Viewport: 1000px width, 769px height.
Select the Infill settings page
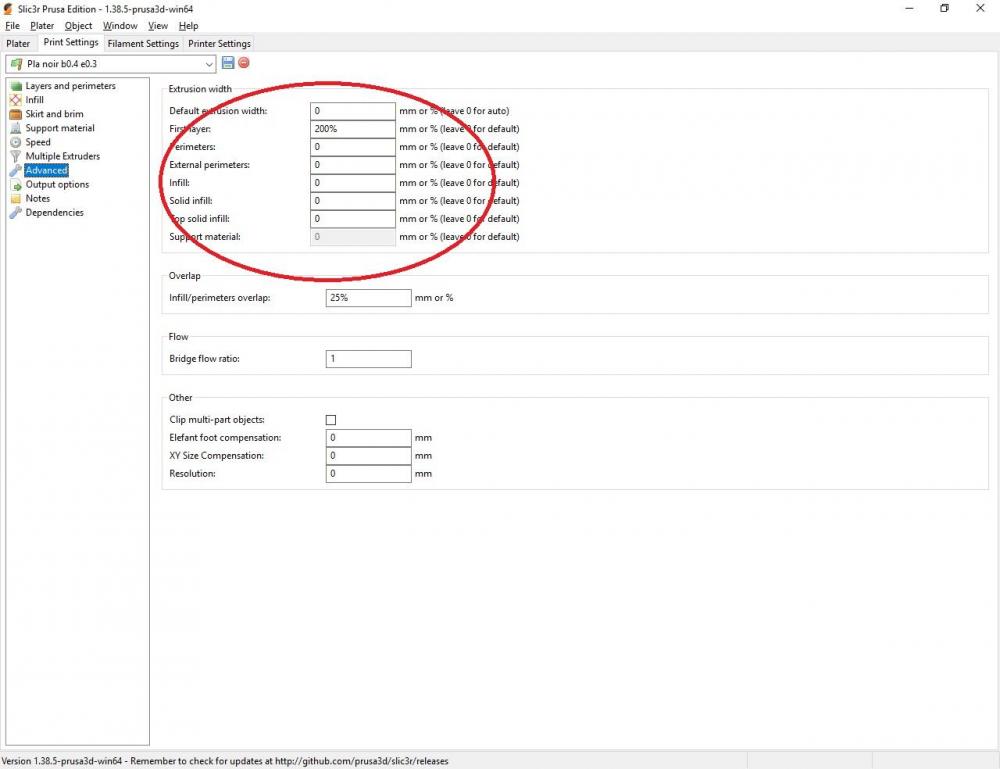point(34,100)
